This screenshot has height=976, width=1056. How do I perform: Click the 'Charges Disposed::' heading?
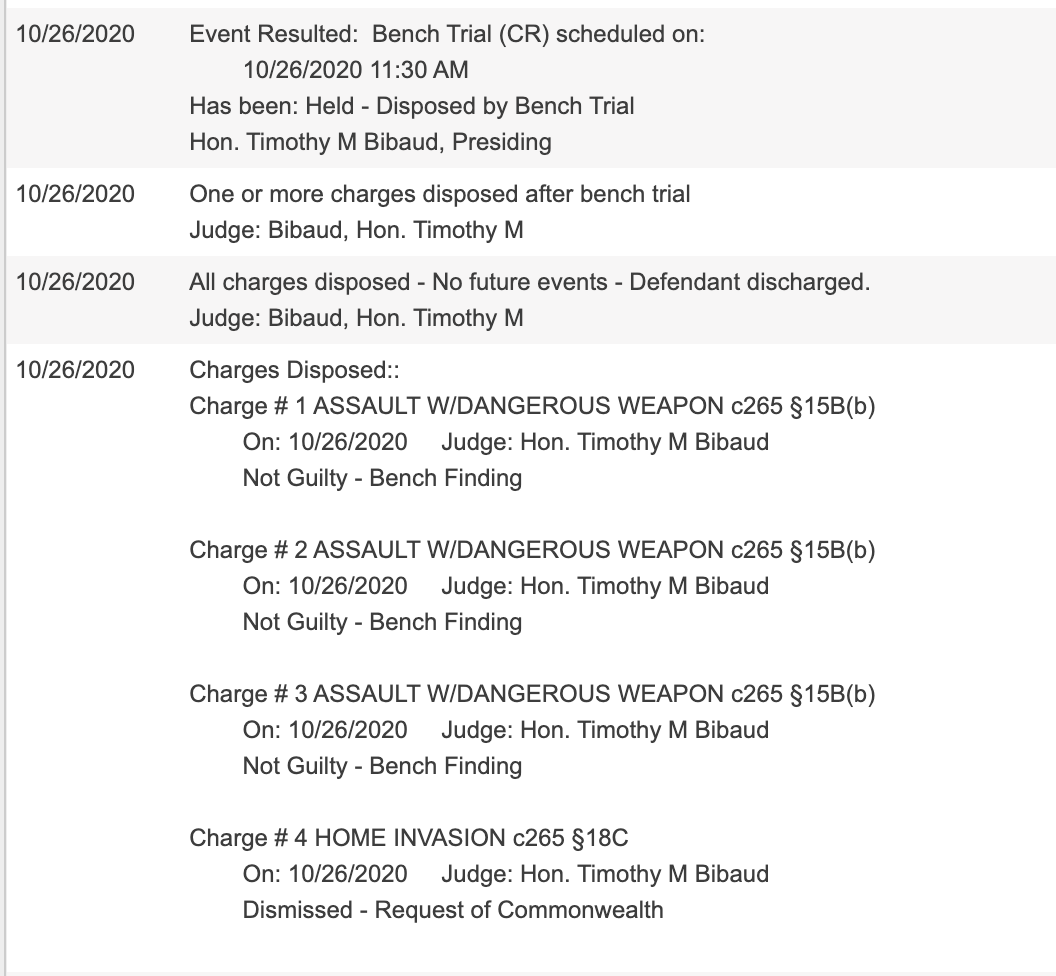pos(294,370)
